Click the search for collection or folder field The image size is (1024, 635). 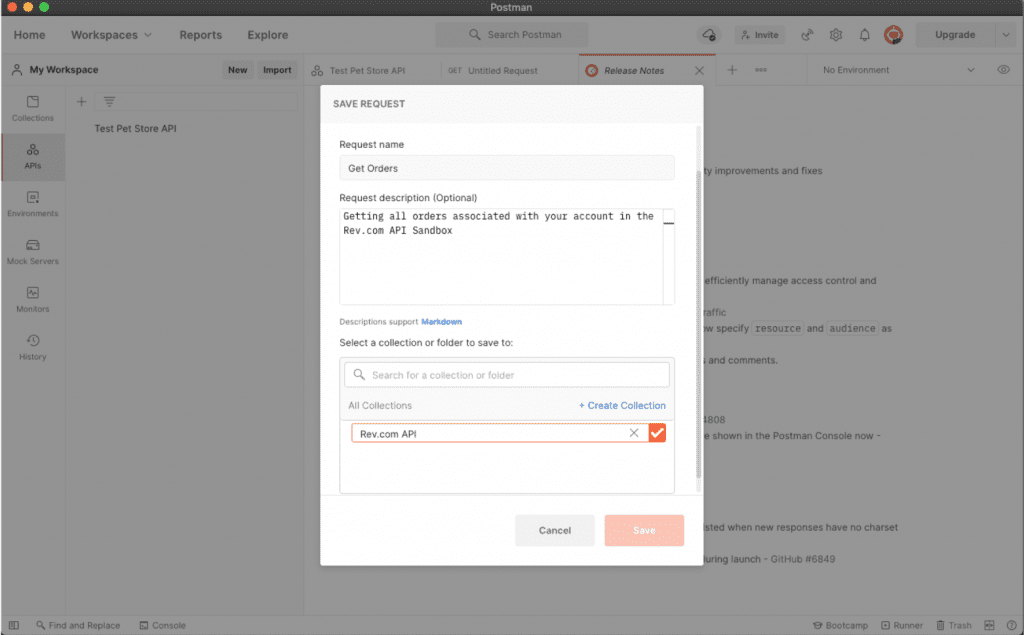(507, 375)
